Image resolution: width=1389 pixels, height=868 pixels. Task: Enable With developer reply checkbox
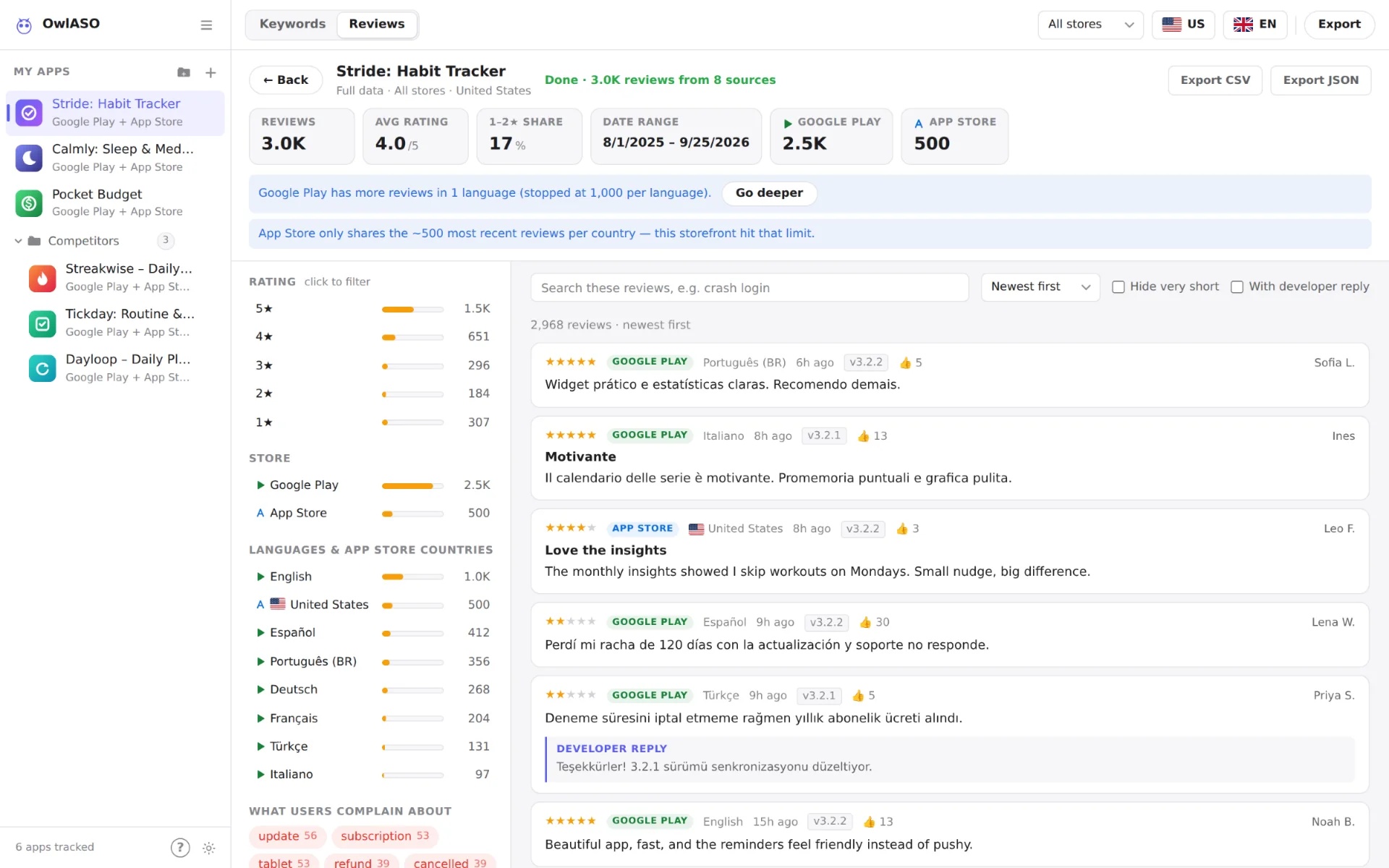click(1237, 287)
